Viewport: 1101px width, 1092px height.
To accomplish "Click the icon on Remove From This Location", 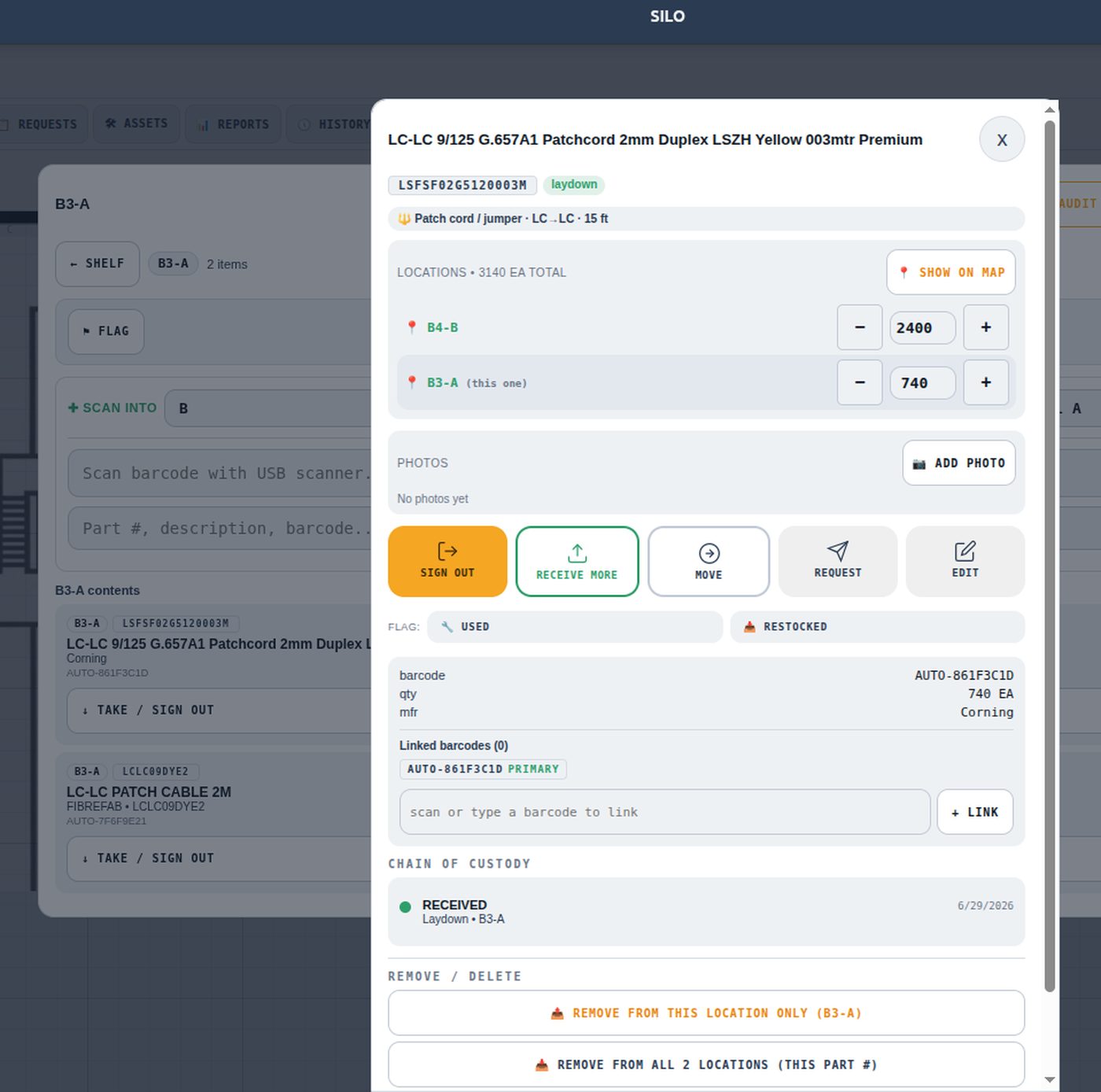I will pyautogui.click(x=557, y=1013).
